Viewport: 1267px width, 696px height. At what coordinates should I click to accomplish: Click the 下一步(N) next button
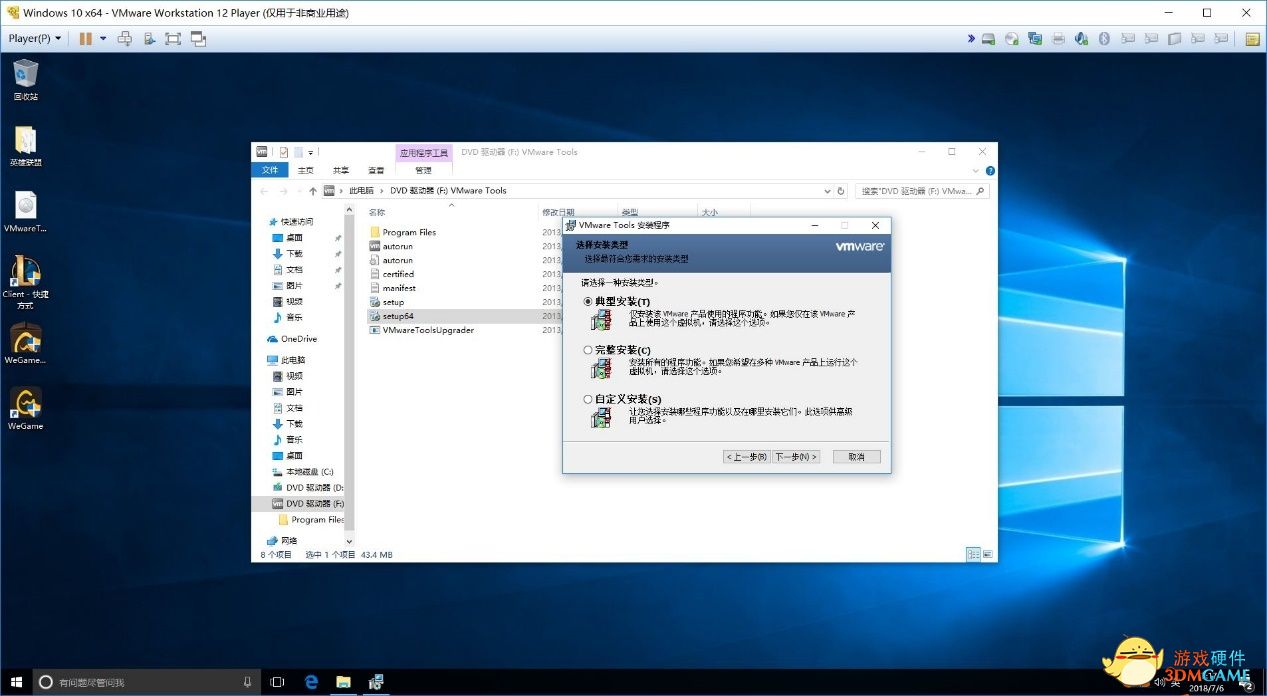(796, 457)
